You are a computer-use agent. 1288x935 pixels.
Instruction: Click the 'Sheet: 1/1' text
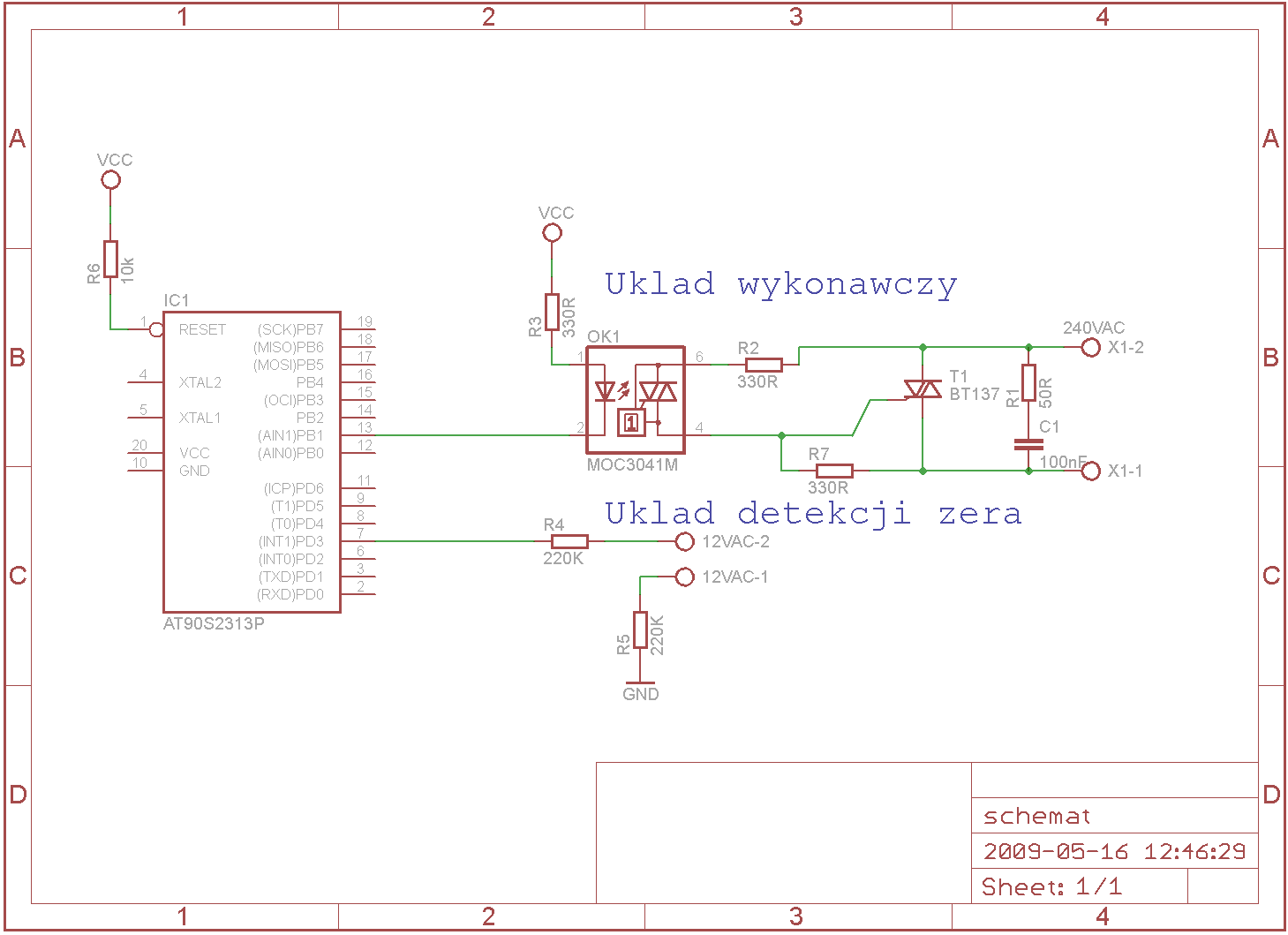point(1052,886)
